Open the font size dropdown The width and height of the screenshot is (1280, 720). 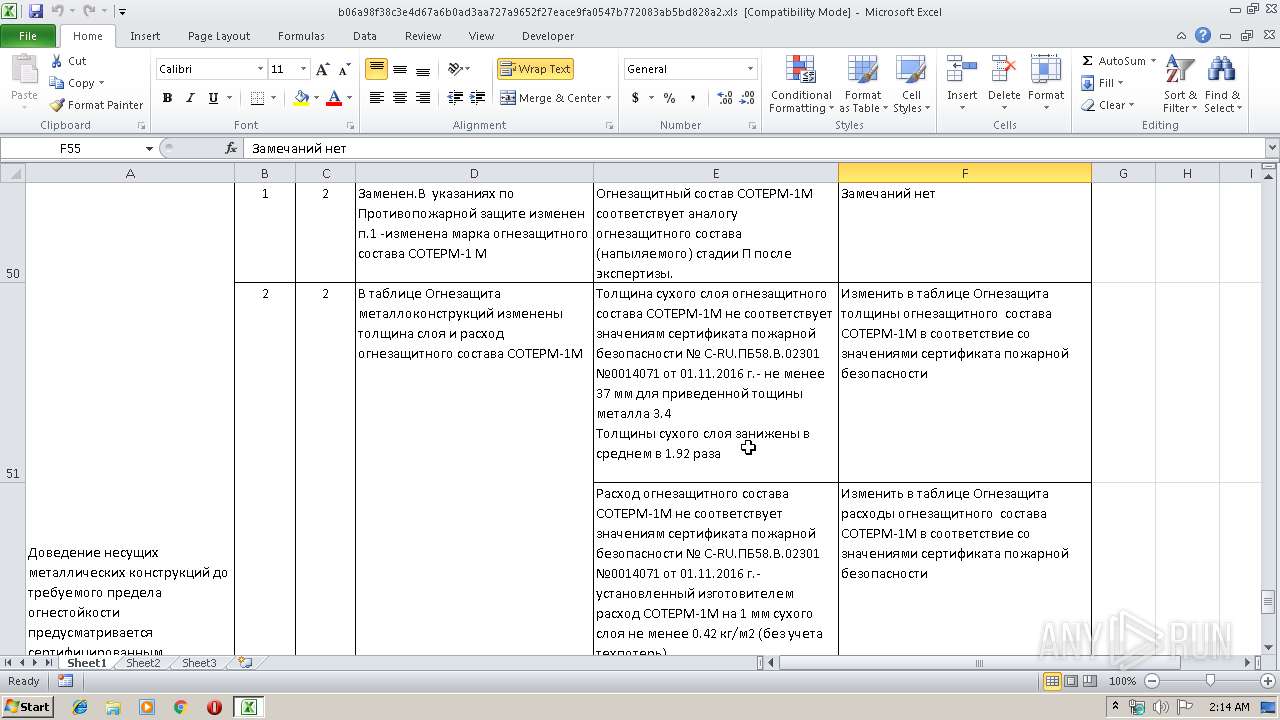(304, 69)
